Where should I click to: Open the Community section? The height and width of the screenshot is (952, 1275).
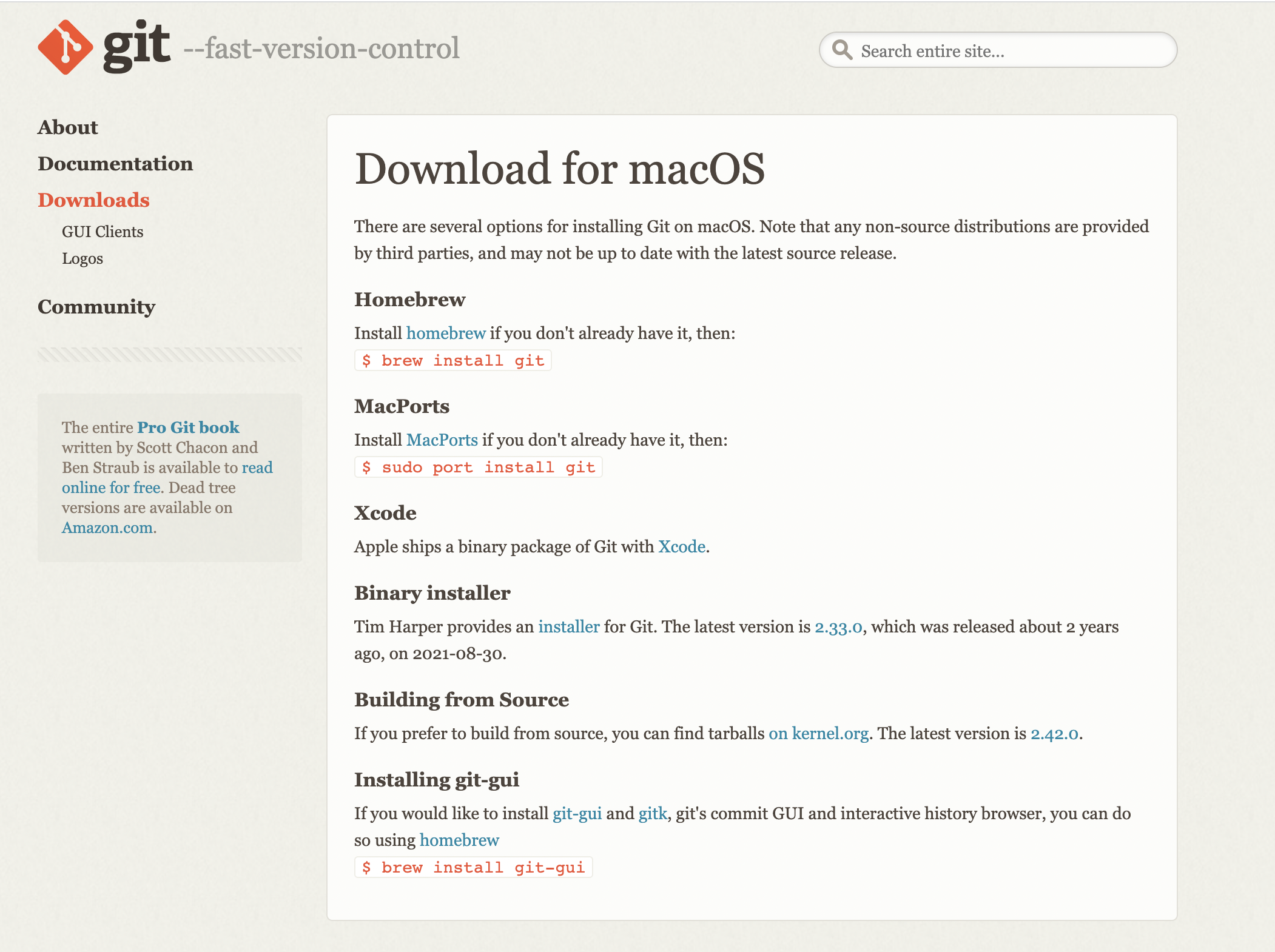point(96,307)
